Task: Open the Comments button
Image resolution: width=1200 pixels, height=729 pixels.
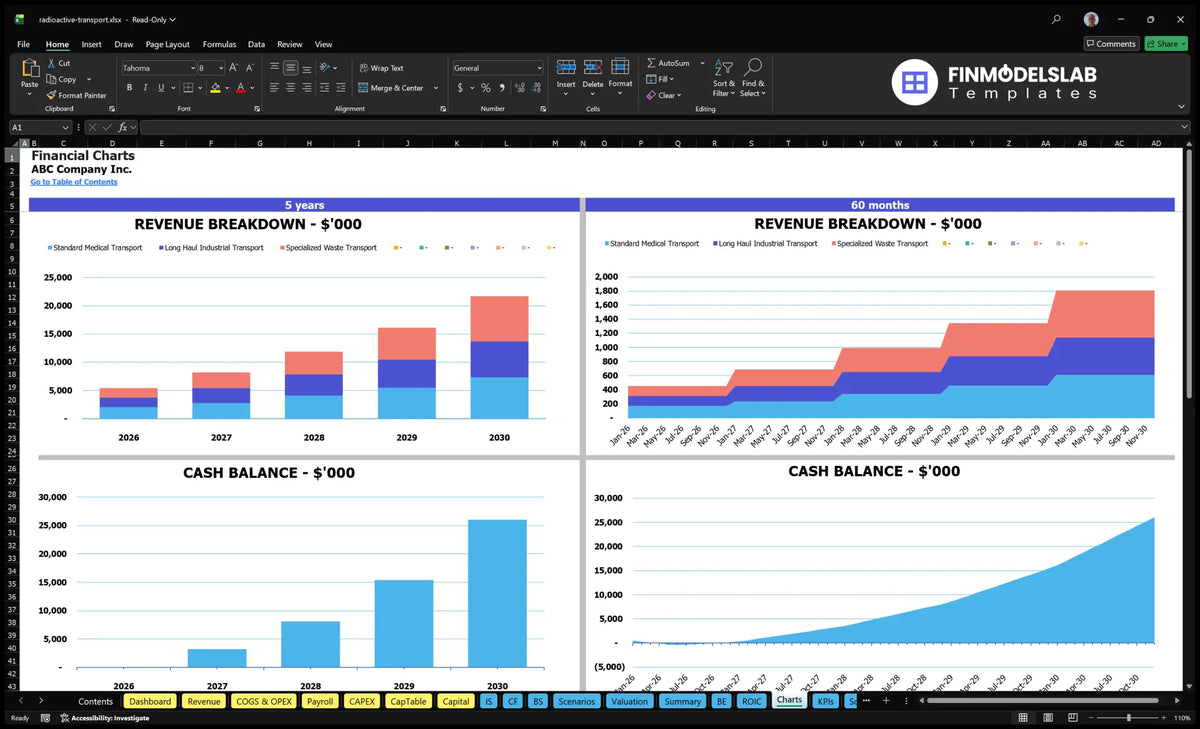Action: pyautogui.click(x=1111, y=44)
